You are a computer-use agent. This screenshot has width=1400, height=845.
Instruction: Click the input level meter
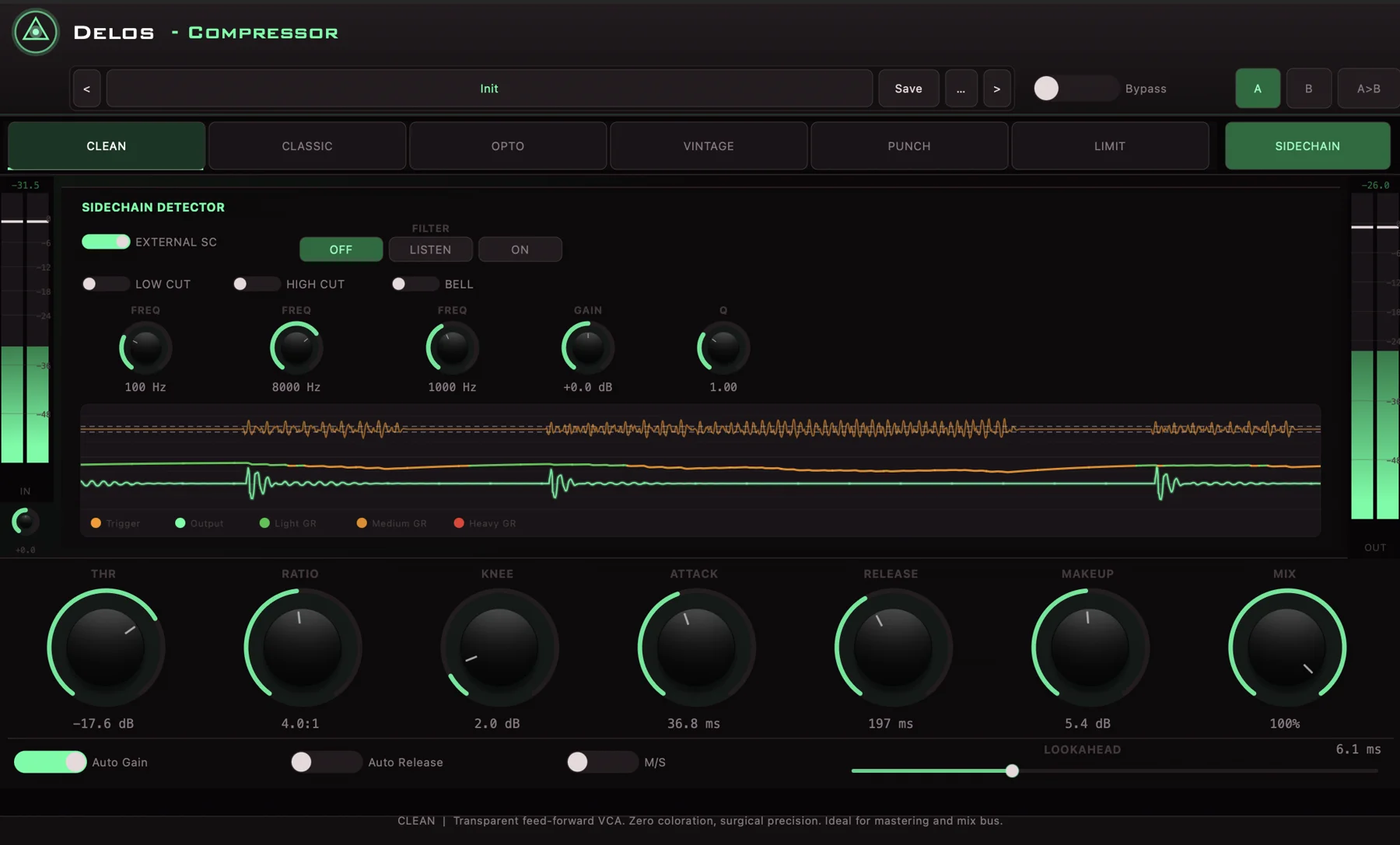(25, 328)
